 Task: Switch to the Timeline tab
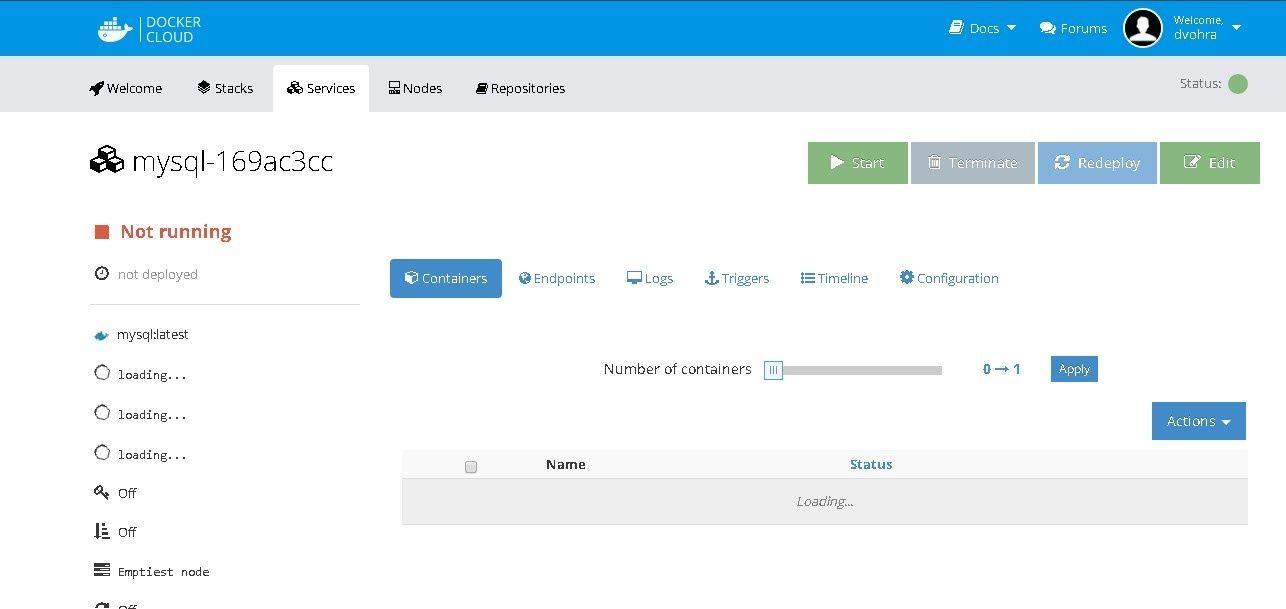tap(834, 278)
